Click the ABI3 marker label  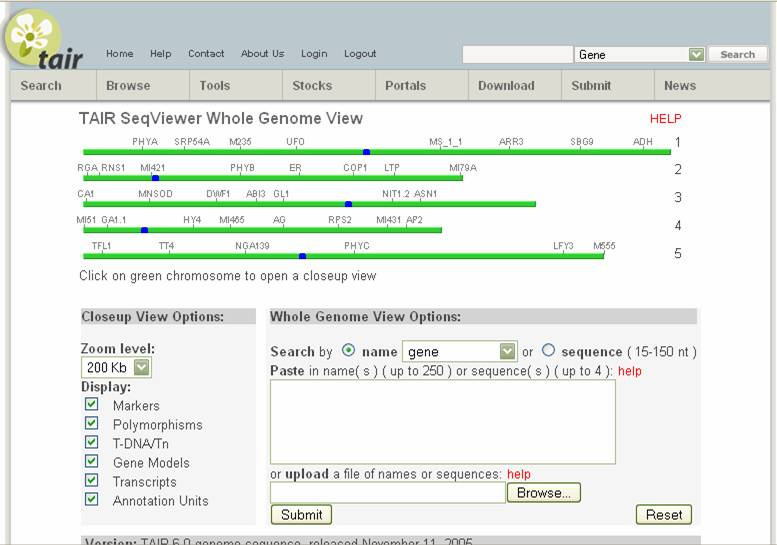pyautogui.click(x=256, y=194)
